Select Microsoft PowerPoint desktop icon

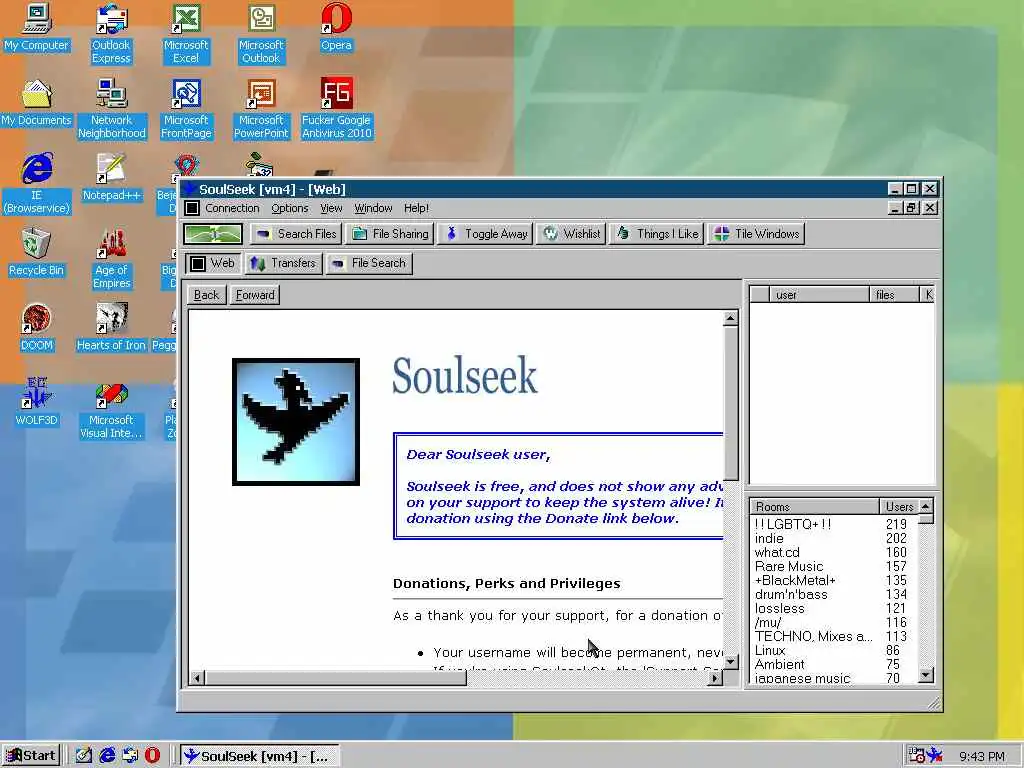(261, 108)
